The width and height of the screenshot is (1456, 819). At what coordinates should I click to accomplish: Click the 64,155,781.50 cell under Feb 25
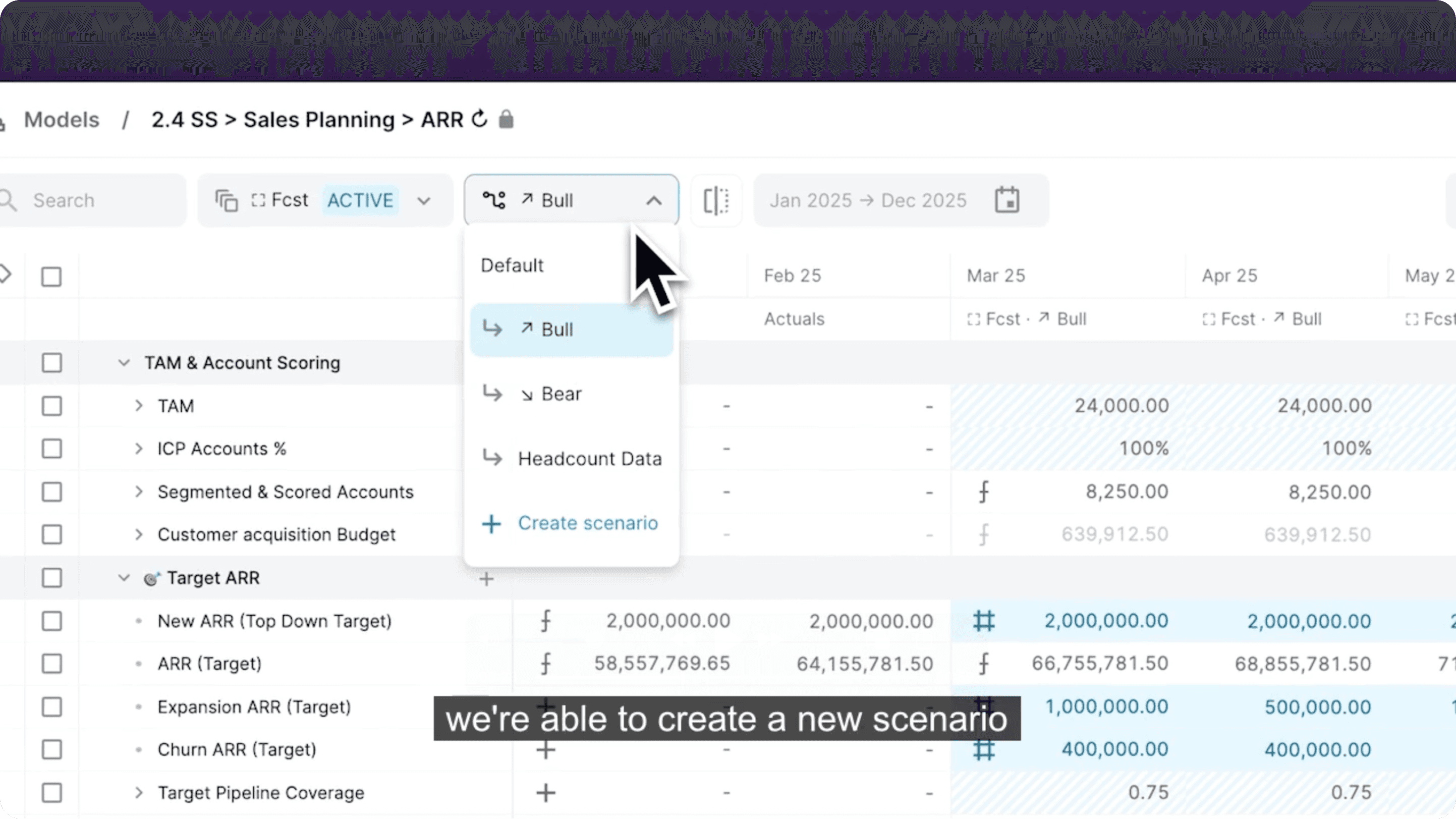(865, 664)
